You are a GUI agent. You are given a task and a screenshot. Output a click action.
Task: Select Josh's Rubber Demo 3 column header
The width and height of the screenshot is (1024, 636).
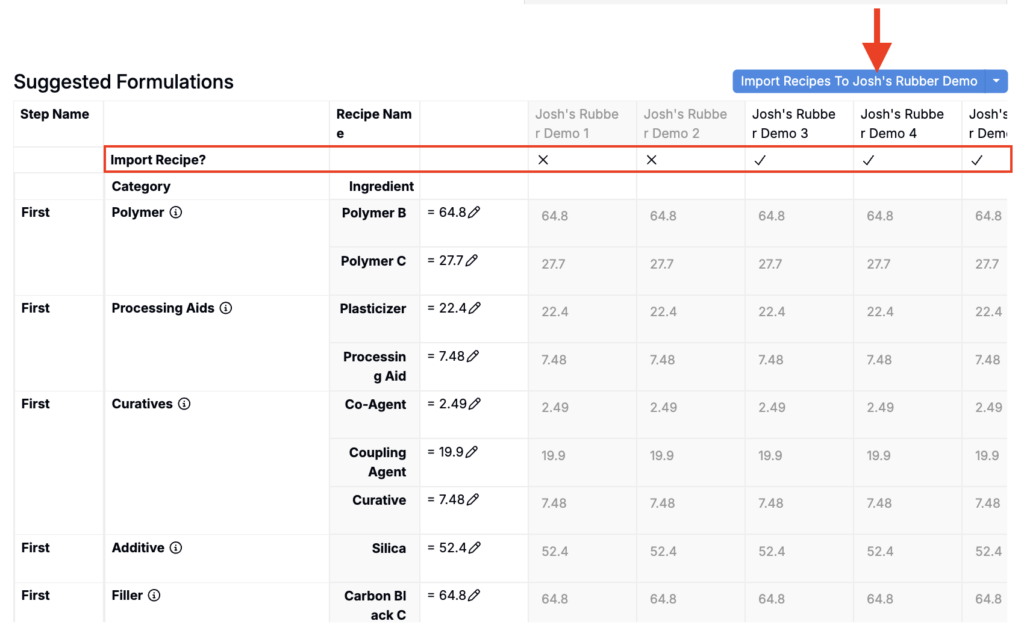(793, 123)
